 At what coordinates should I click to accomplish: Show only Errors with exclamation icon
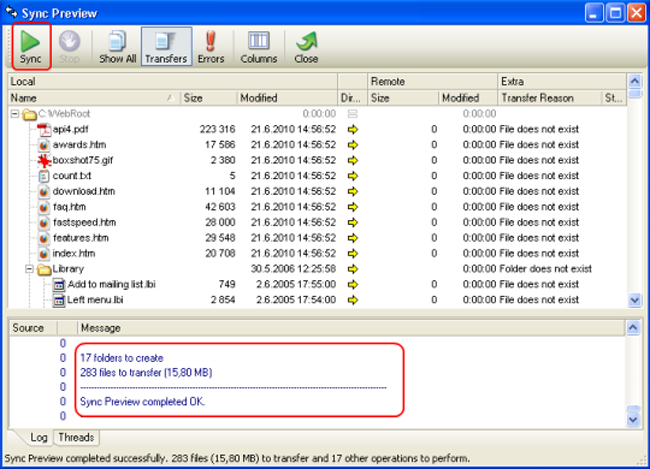point(211,46)
